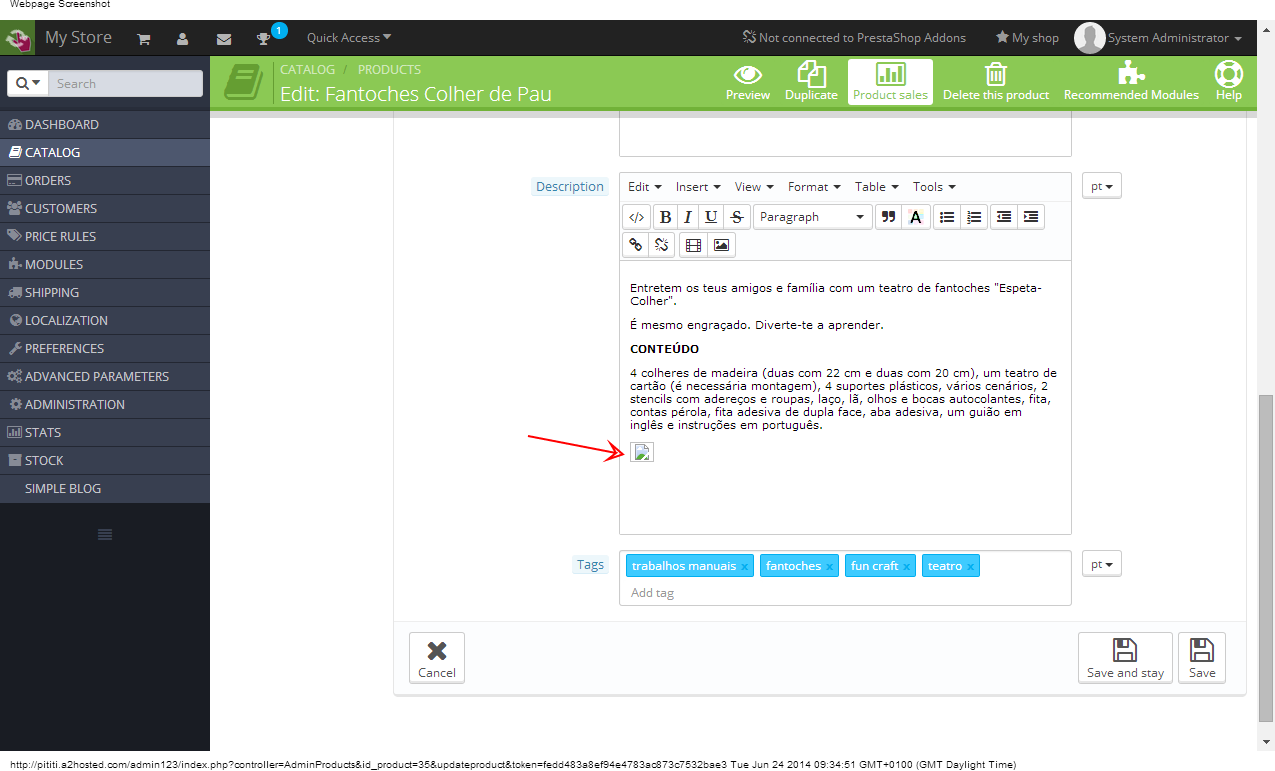Open the search type dropdown

click(x=27, y=84)
